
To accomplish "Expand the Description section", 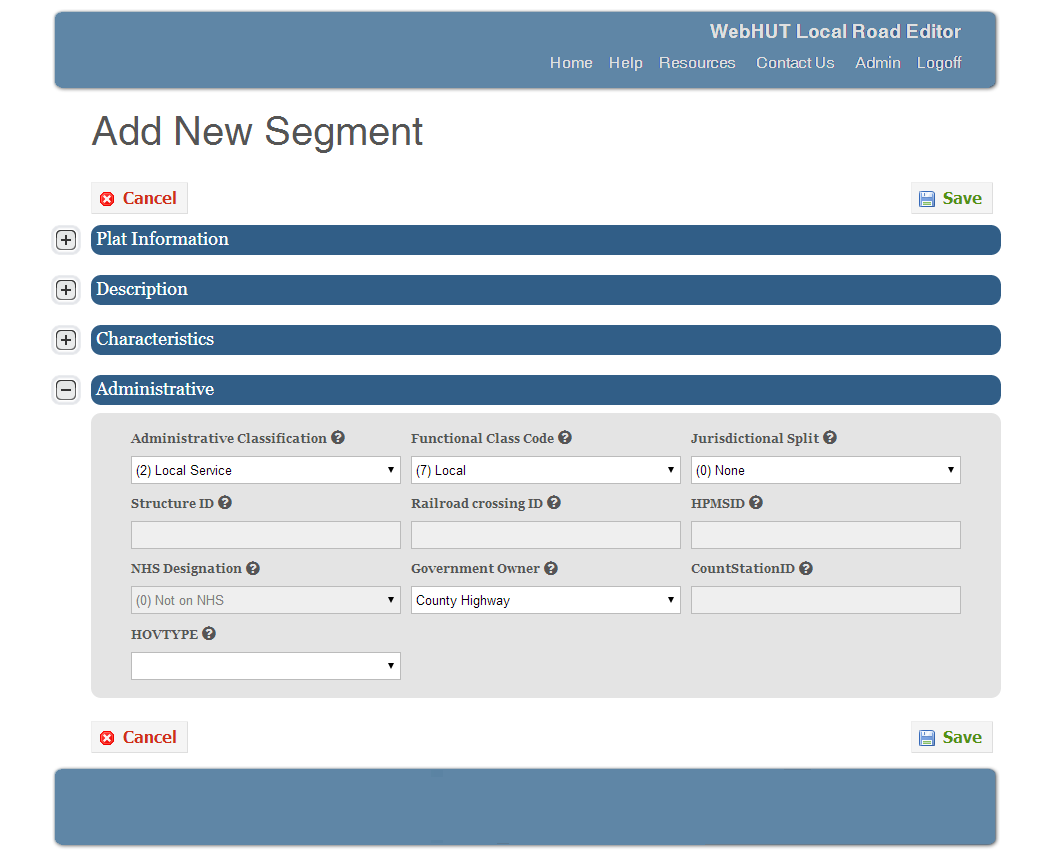I will [x=66, y=290].
